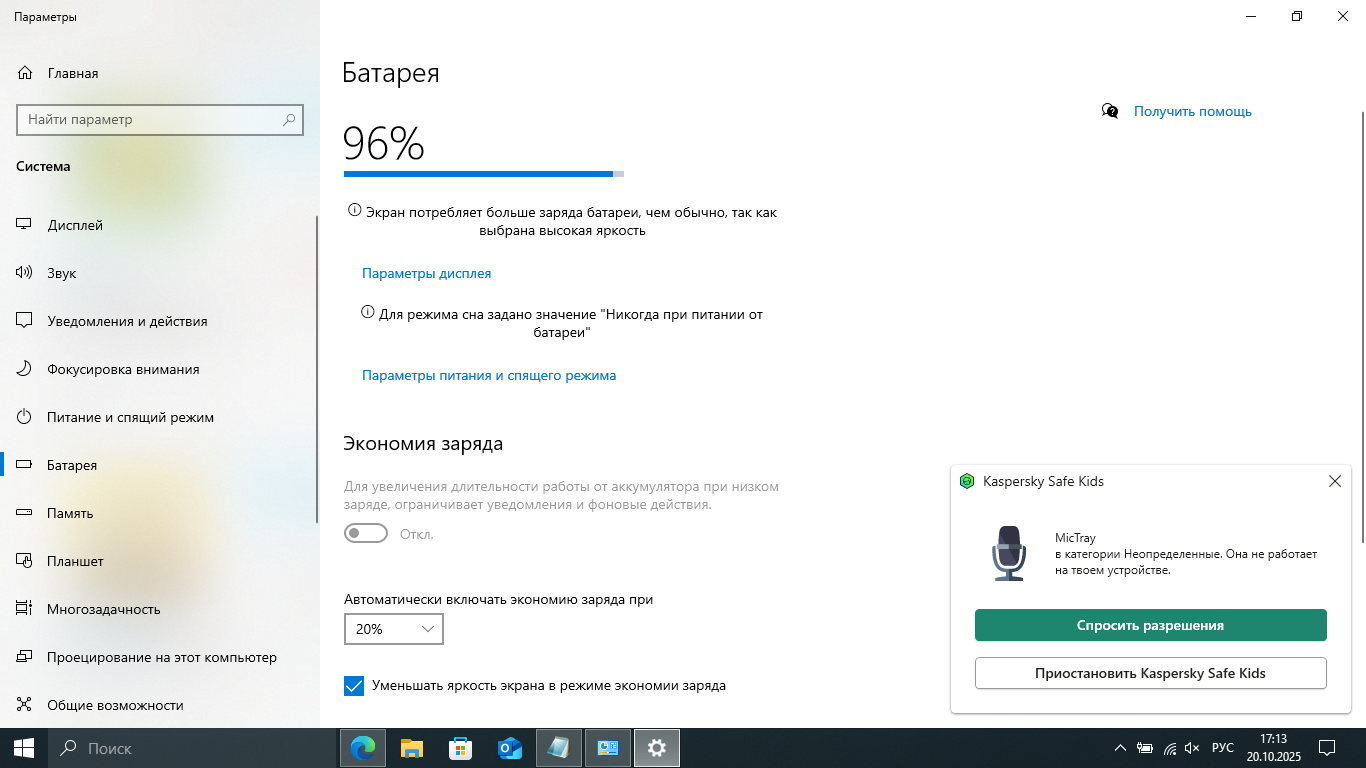Screen dimensions: 1366x768
Task: Click the Найти параметр search field
Action: (x=150, y=119)
